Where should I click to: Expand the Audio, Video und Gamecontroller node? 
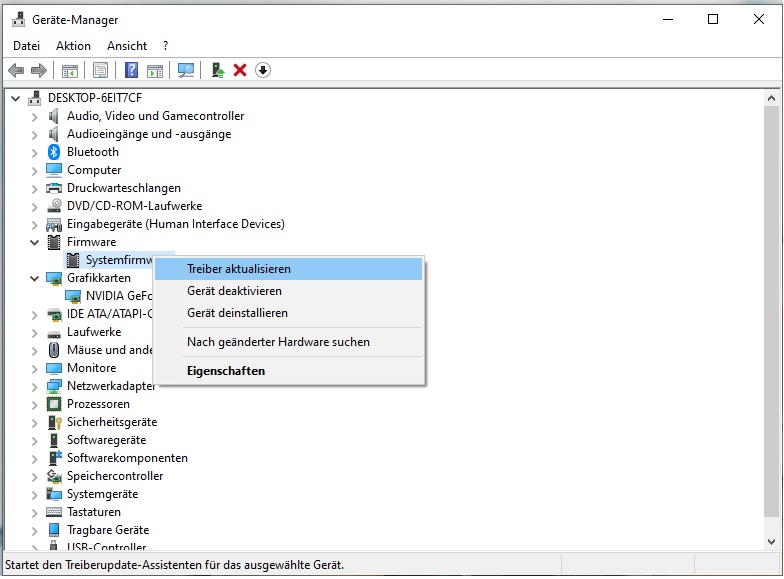click(35, 116)
